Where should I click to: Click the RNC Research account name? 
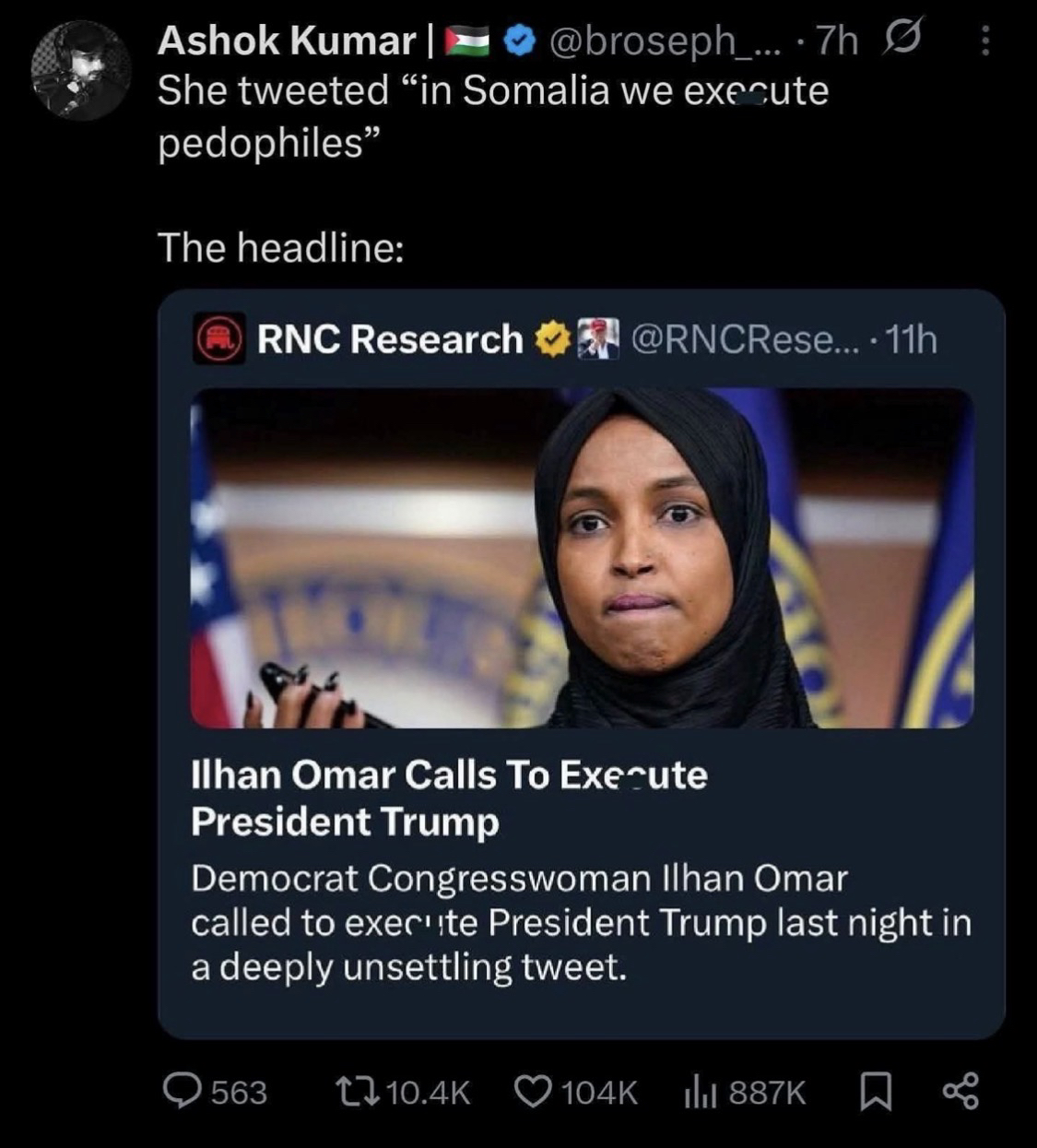[390, 340]
